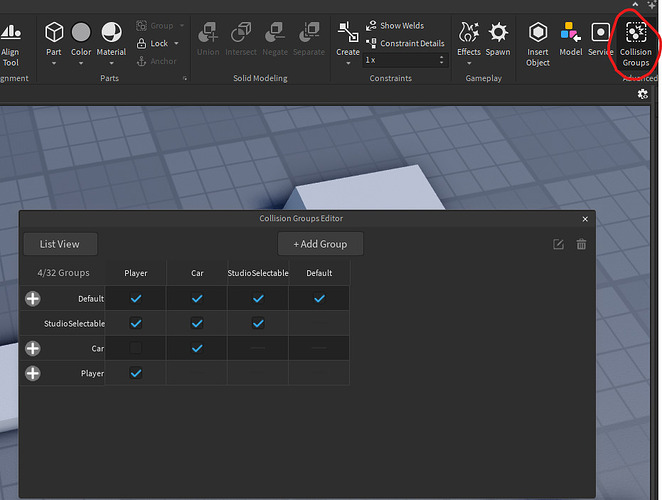Expand the Effects dropdown arrow
662x500 pixels.
(x=469, y=63)
